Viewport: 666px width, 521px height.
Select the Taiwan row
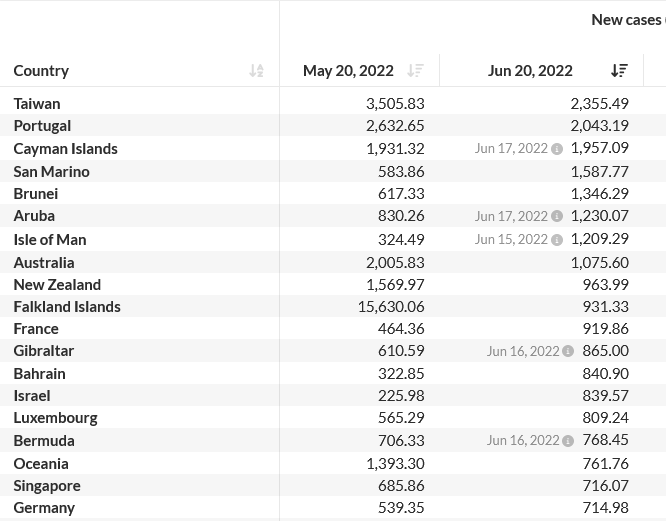(37, 103)
